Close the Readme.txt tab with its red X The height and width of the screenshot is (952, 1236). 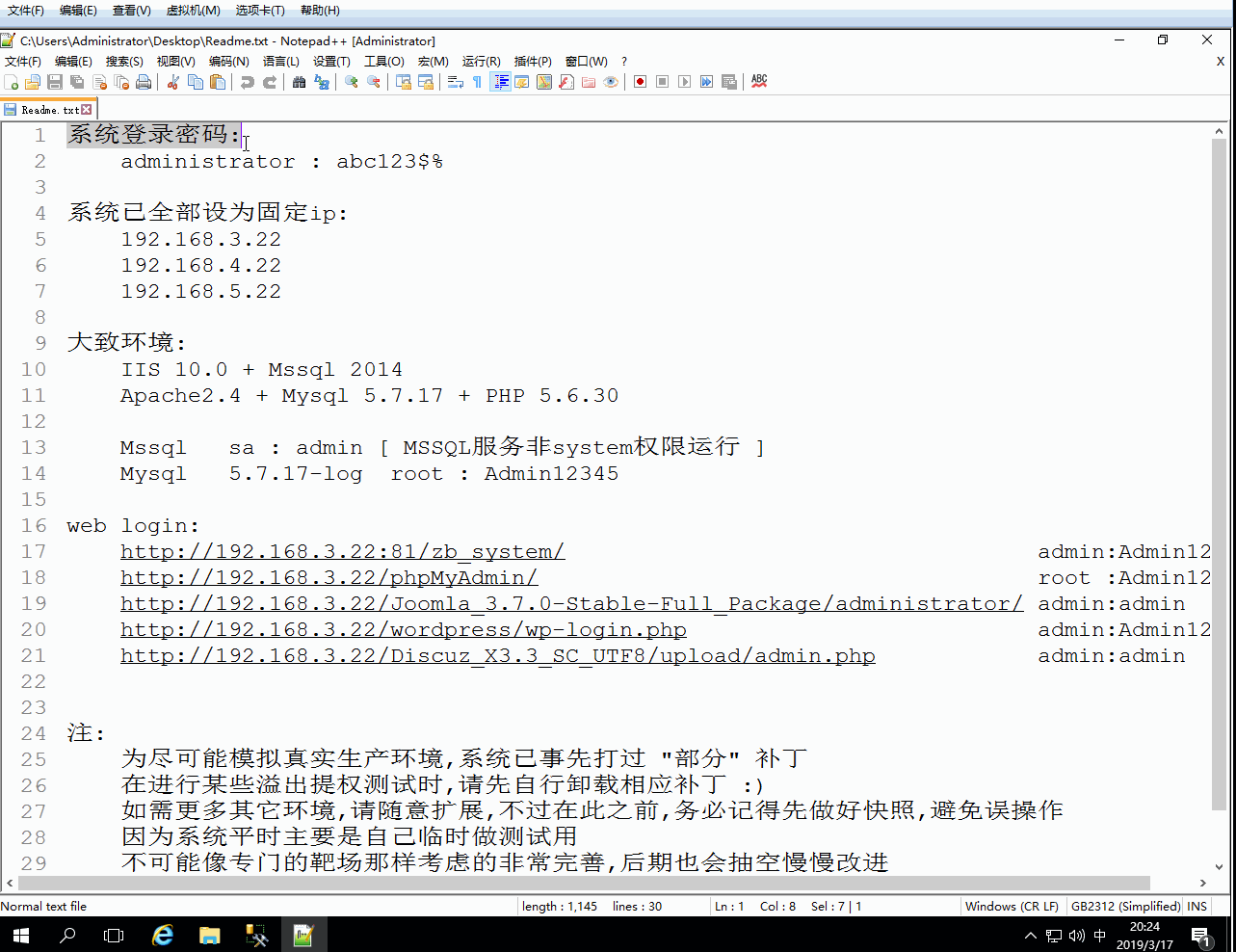(x=87, y=110)
